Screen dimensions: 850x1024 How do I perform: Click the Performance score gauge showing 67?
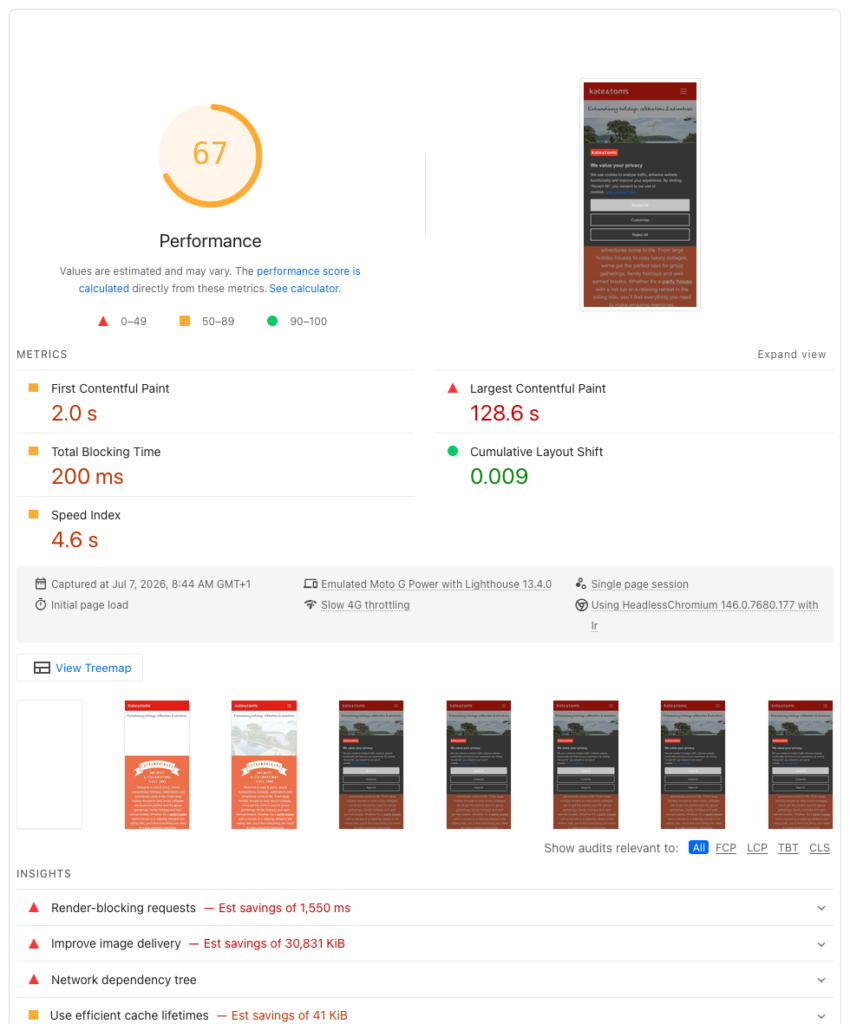click(210, 155)
